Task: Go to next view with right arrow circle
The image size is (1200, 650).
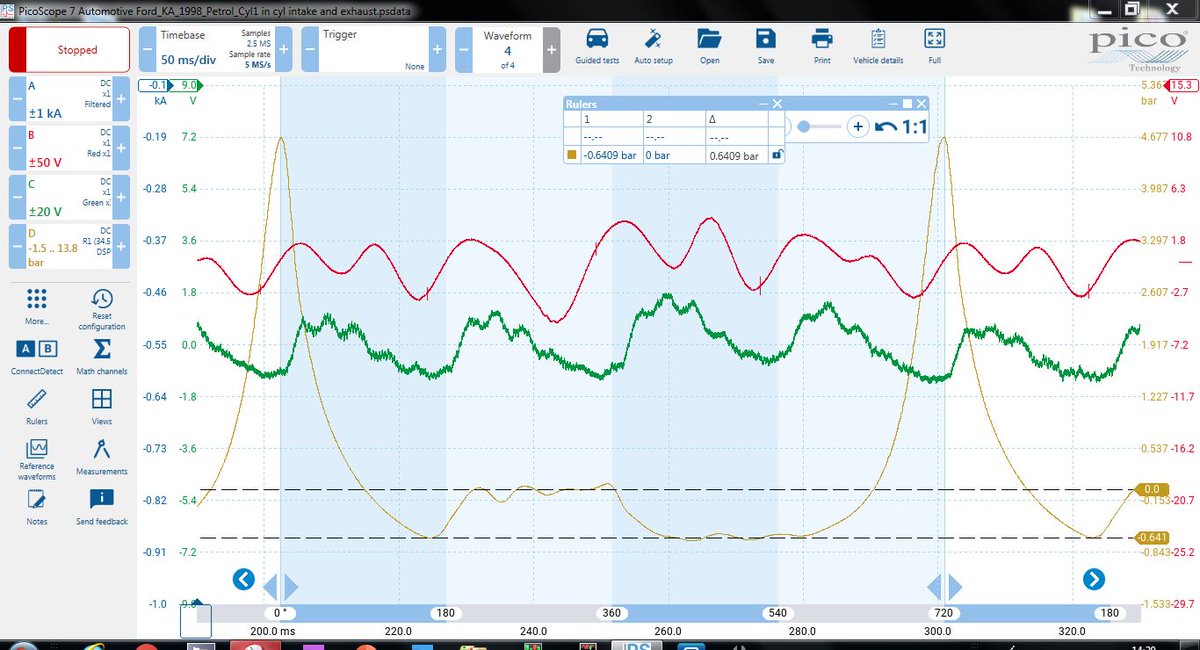Action: point(1093,579)
